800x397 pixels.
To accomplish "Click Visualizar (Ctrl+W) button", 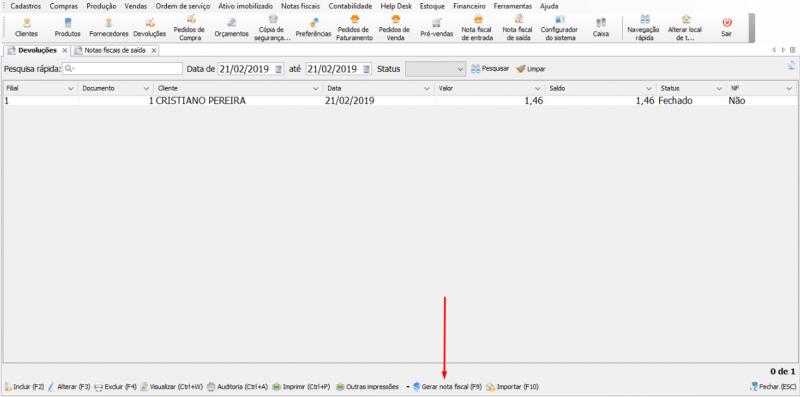I will (x=171, y=387).
